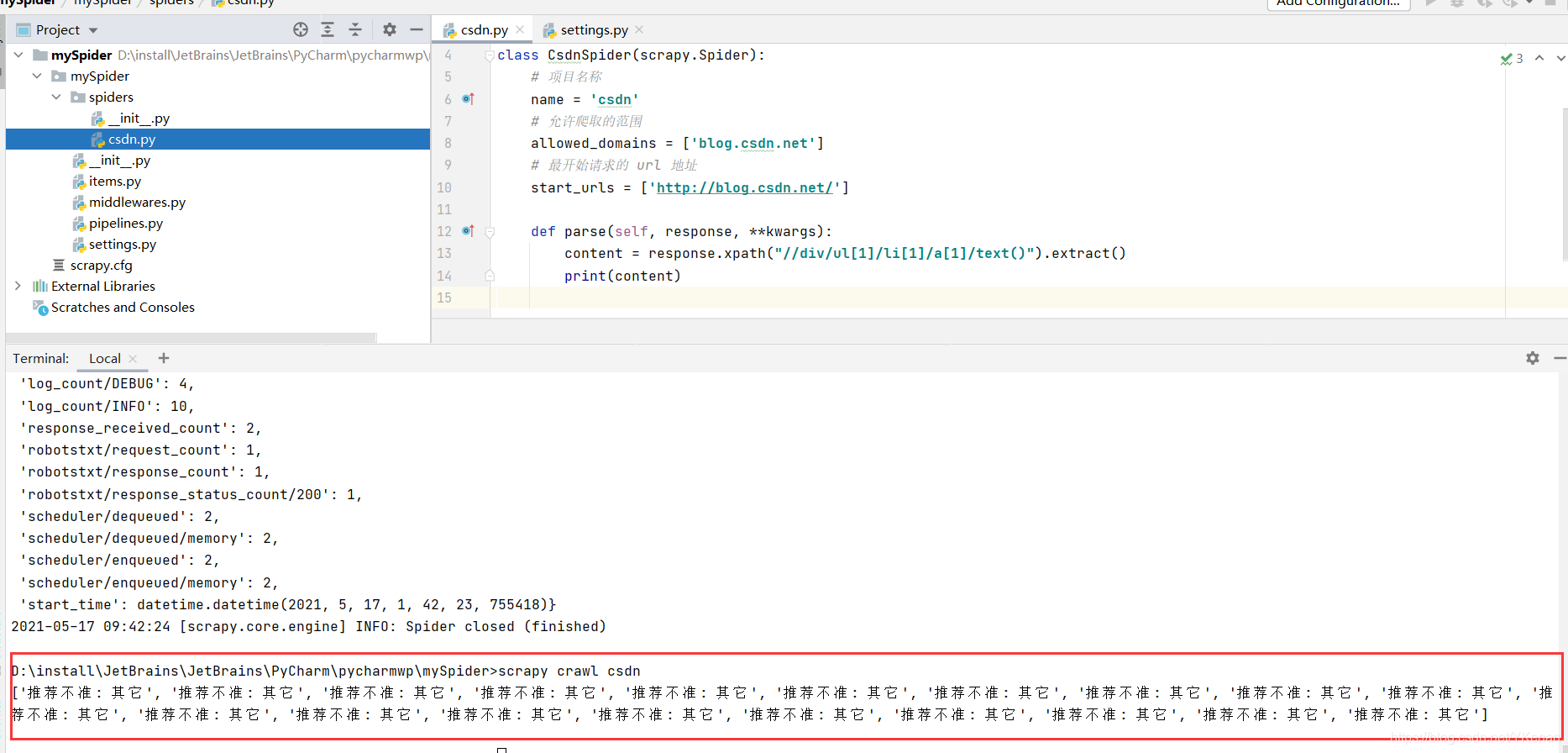Fold the parse method at line 12
This screenshot has height=753, width=1568.
(x=490, y=232)
